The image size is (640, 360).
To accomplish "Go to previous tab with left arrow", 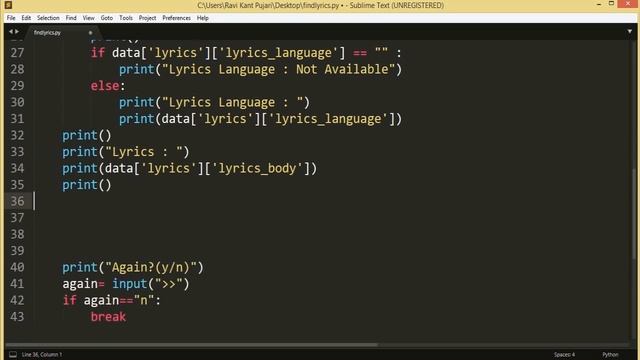I will 11,31.
